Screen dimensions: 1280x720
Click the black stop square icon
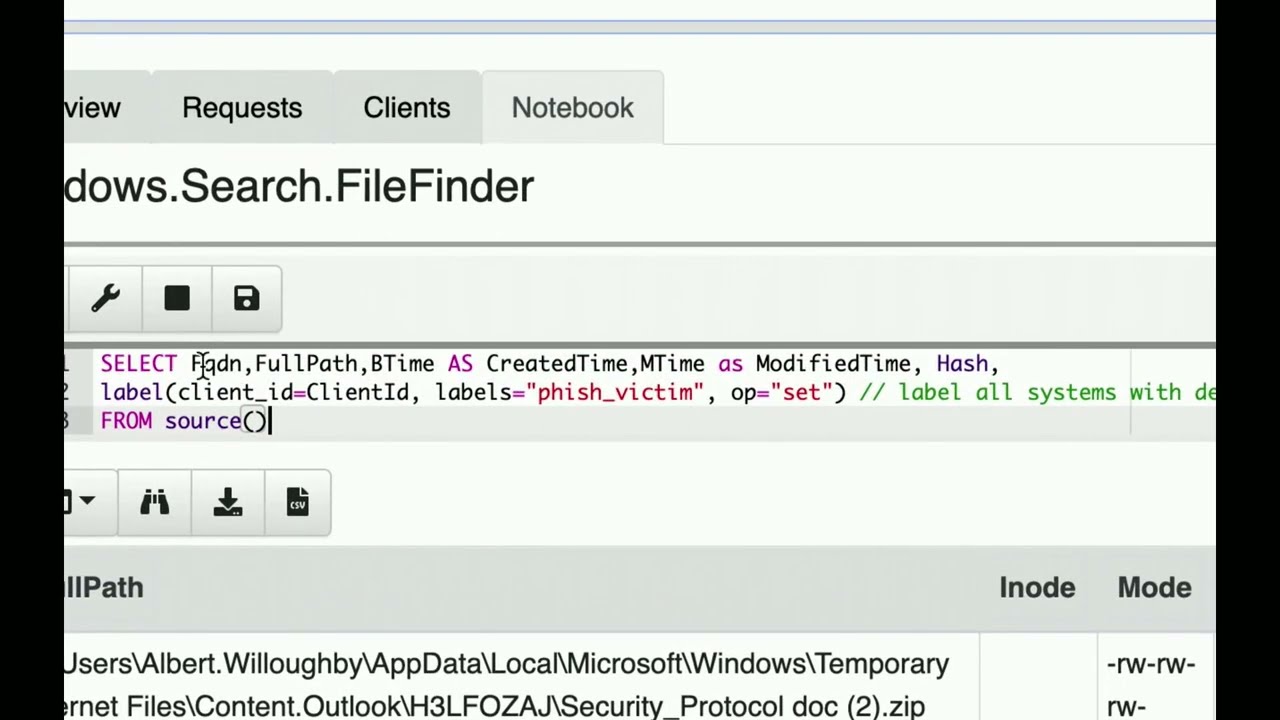tap(177, 299)
